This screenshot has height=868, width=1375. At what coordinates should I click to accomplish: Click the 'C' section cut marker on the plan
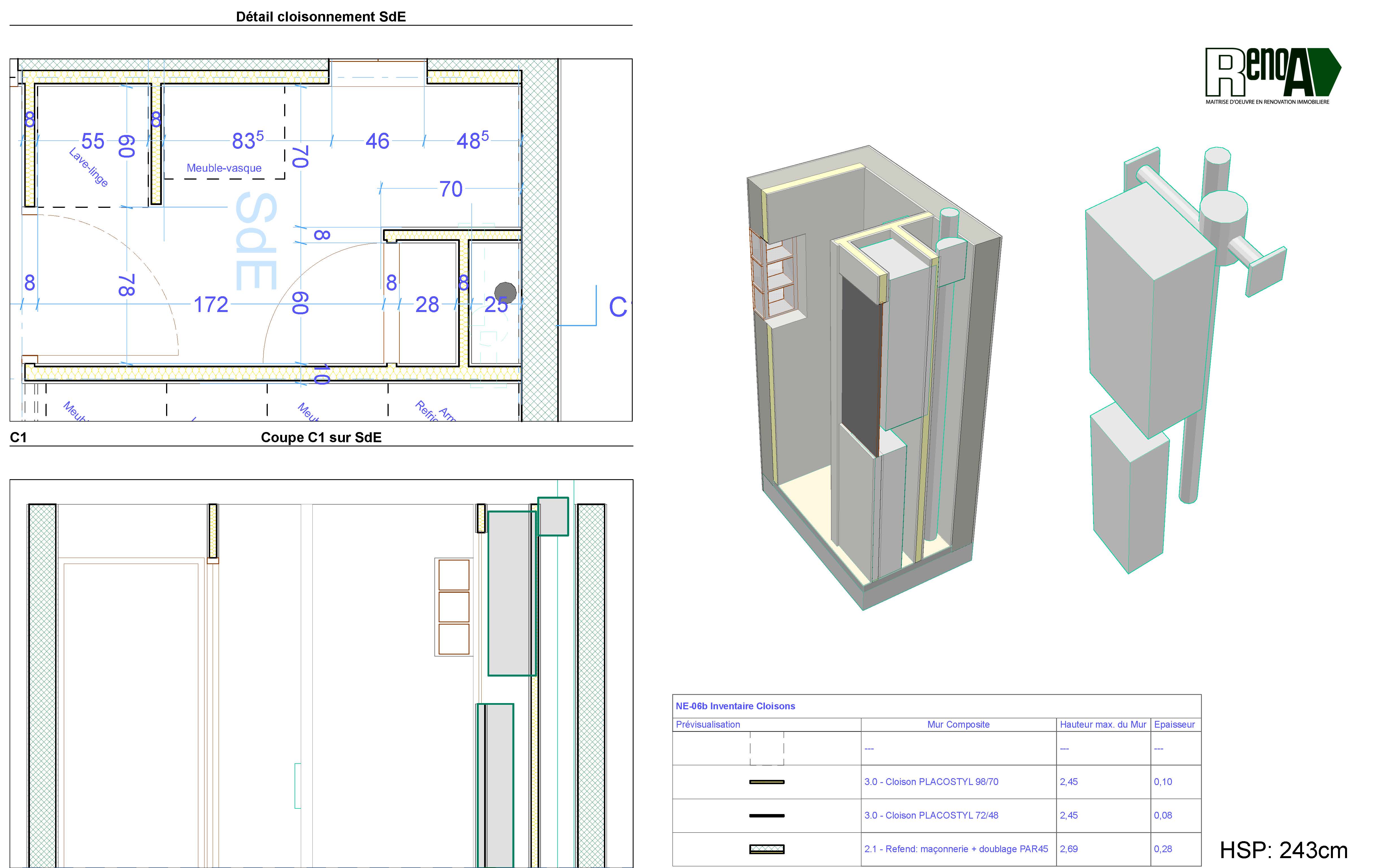click(x=618, y=307)
